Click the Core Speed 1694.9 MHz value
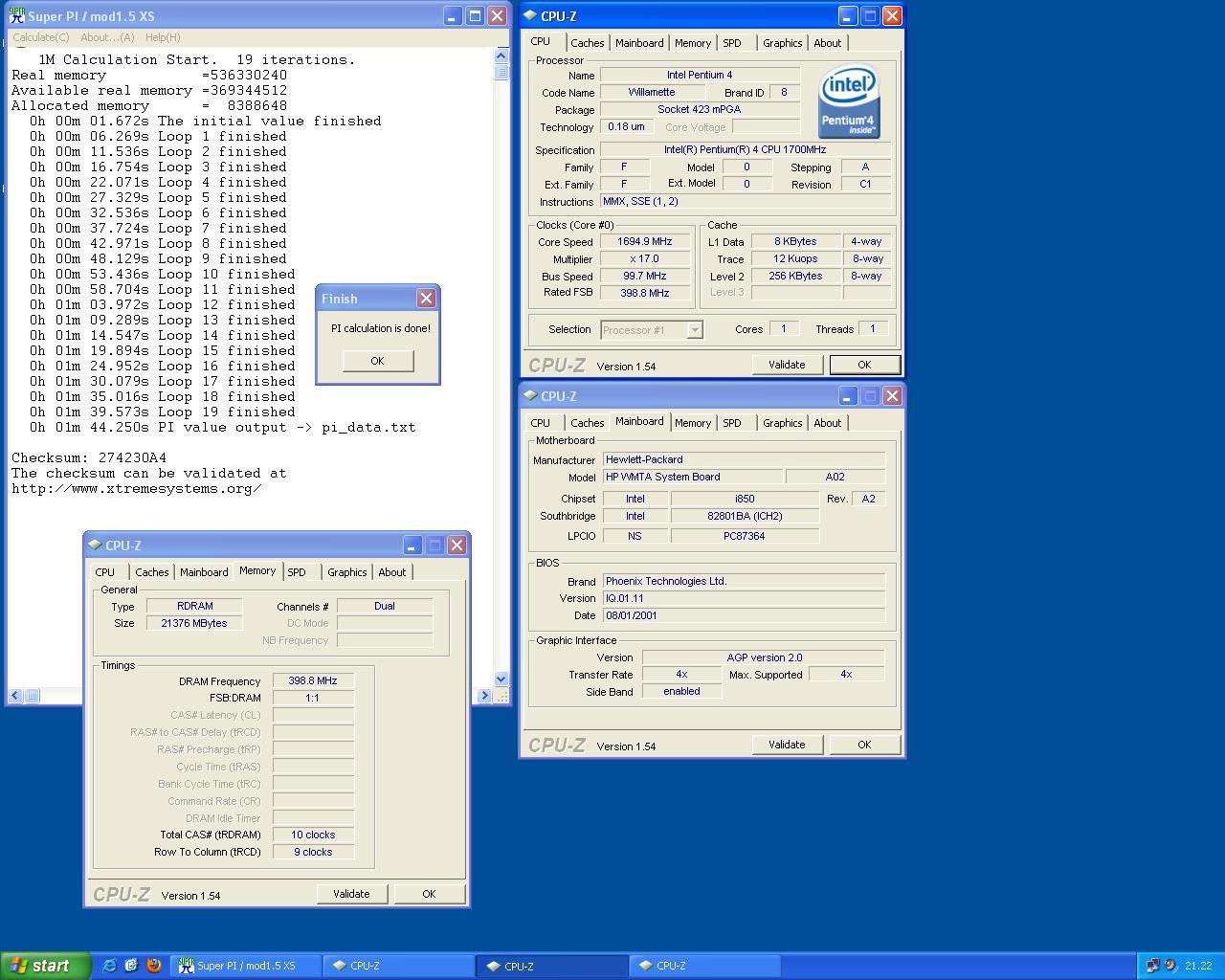 pos(644,242)
